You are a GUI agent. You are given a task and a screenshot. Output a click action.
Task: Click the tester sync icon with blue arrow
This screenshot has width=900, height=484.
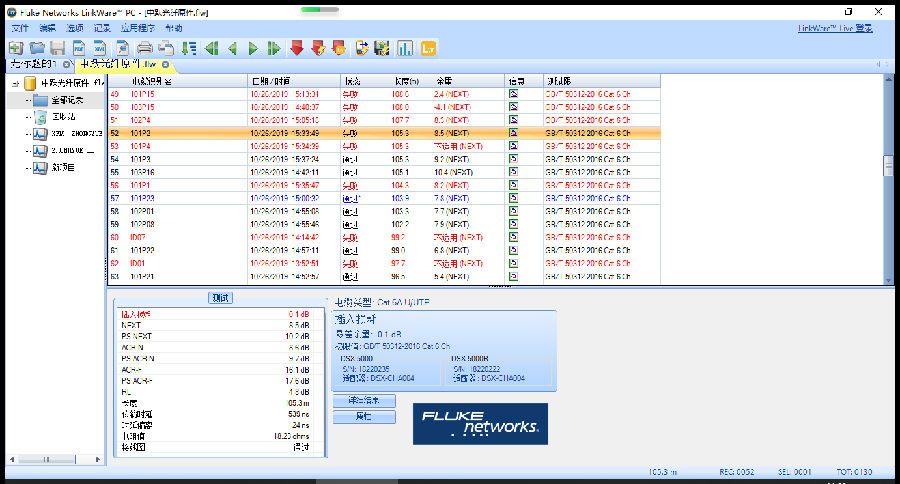point(362,49)
